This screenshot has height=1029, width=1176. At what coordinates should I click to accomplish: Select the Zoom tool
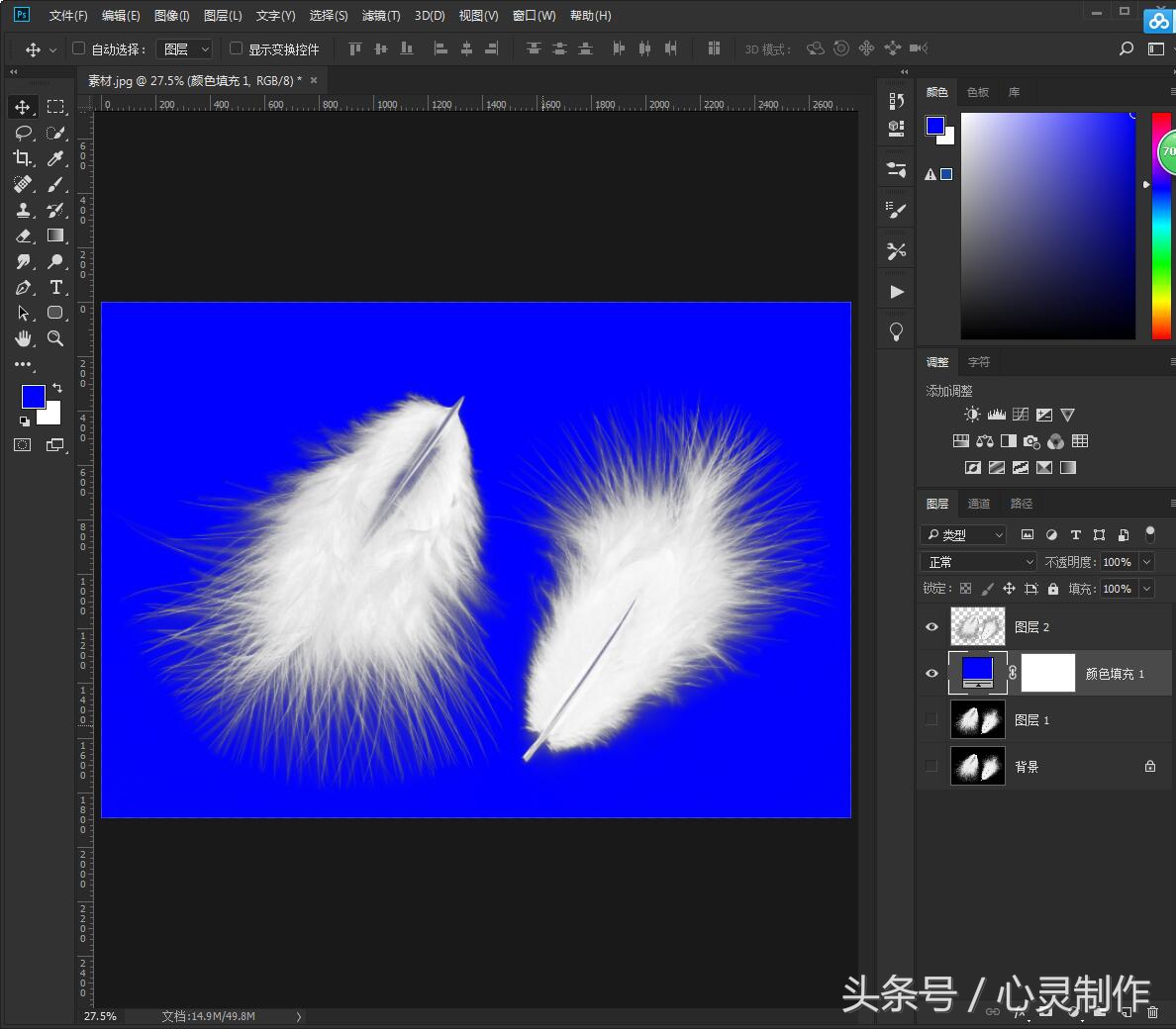(x=55, y=338)
